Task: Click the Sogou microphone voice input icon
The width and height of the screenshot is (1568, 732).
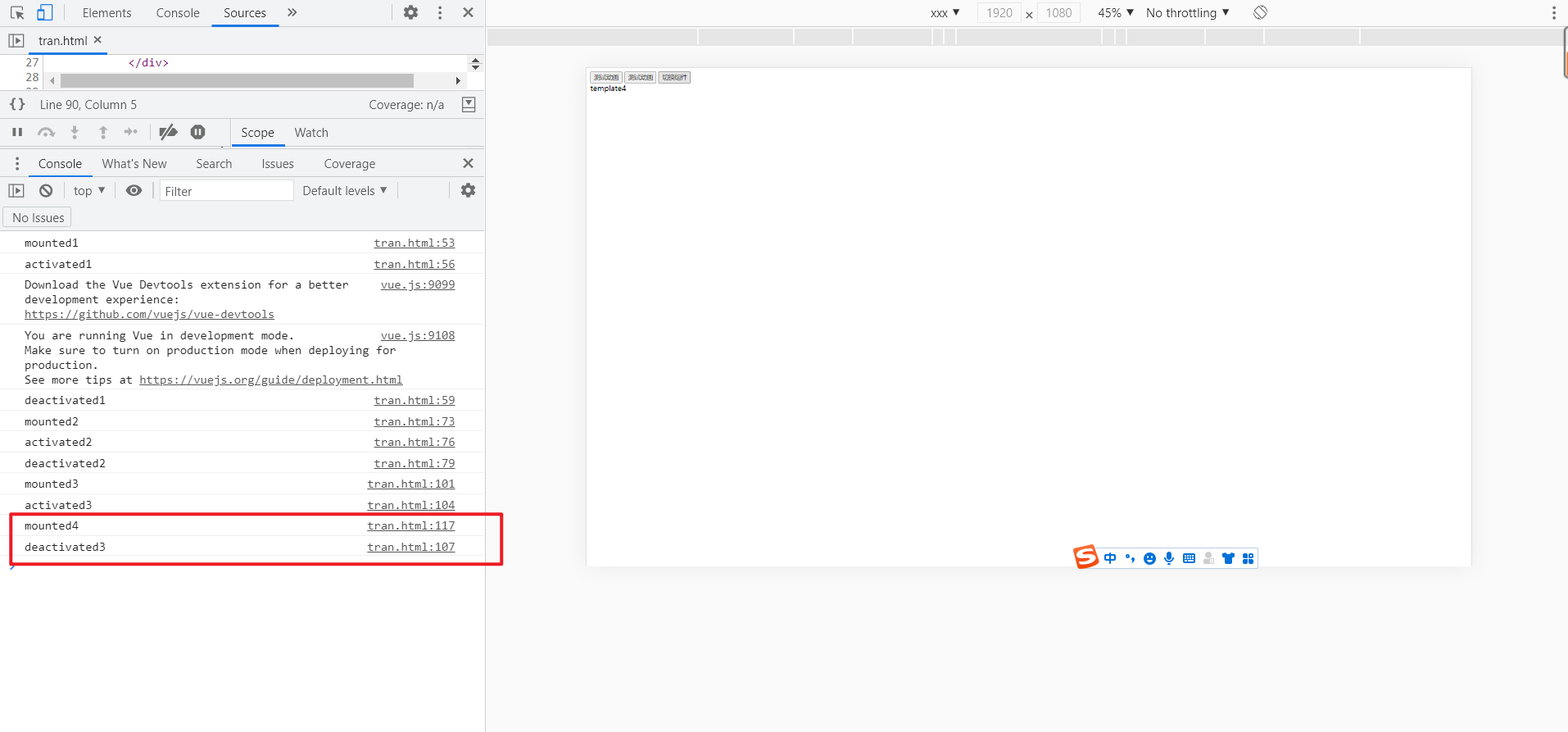Action: 1169,558
